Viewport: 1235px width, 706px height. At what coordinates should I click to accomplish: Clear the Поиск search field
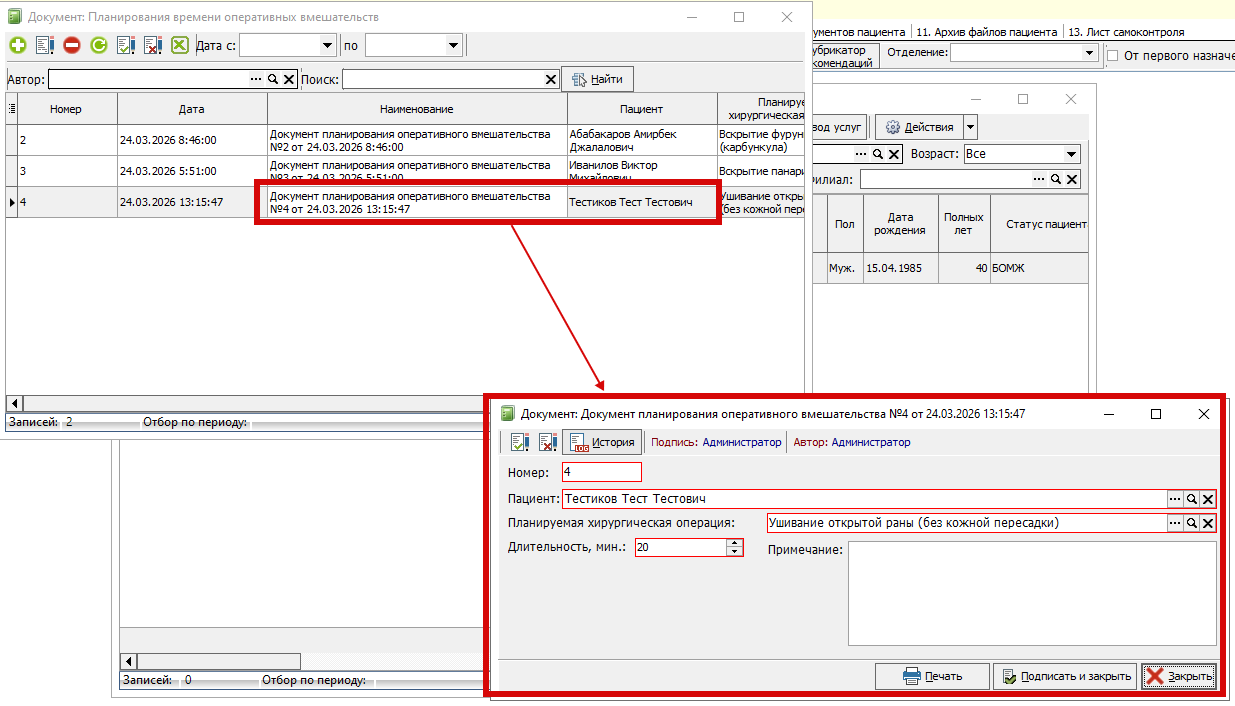551,79
